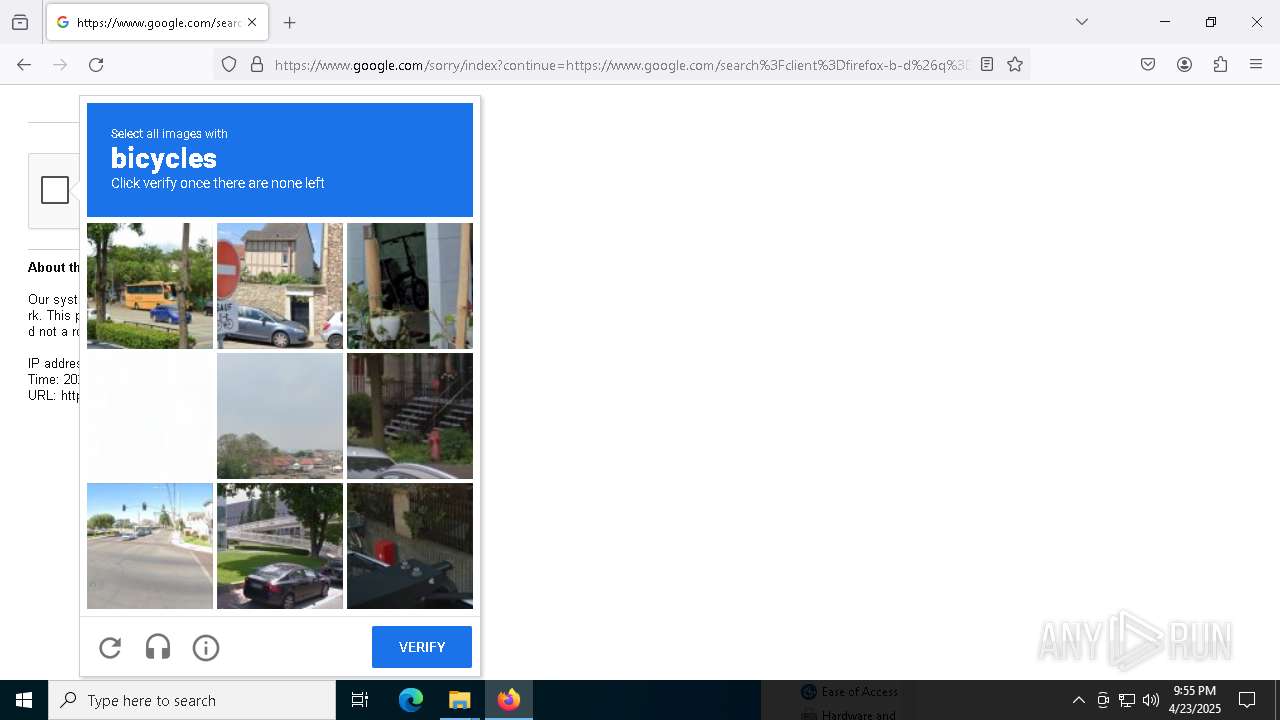Open a new tab with plus button
This screenshot has height=720, width=1280.
[x=290, y=22]
